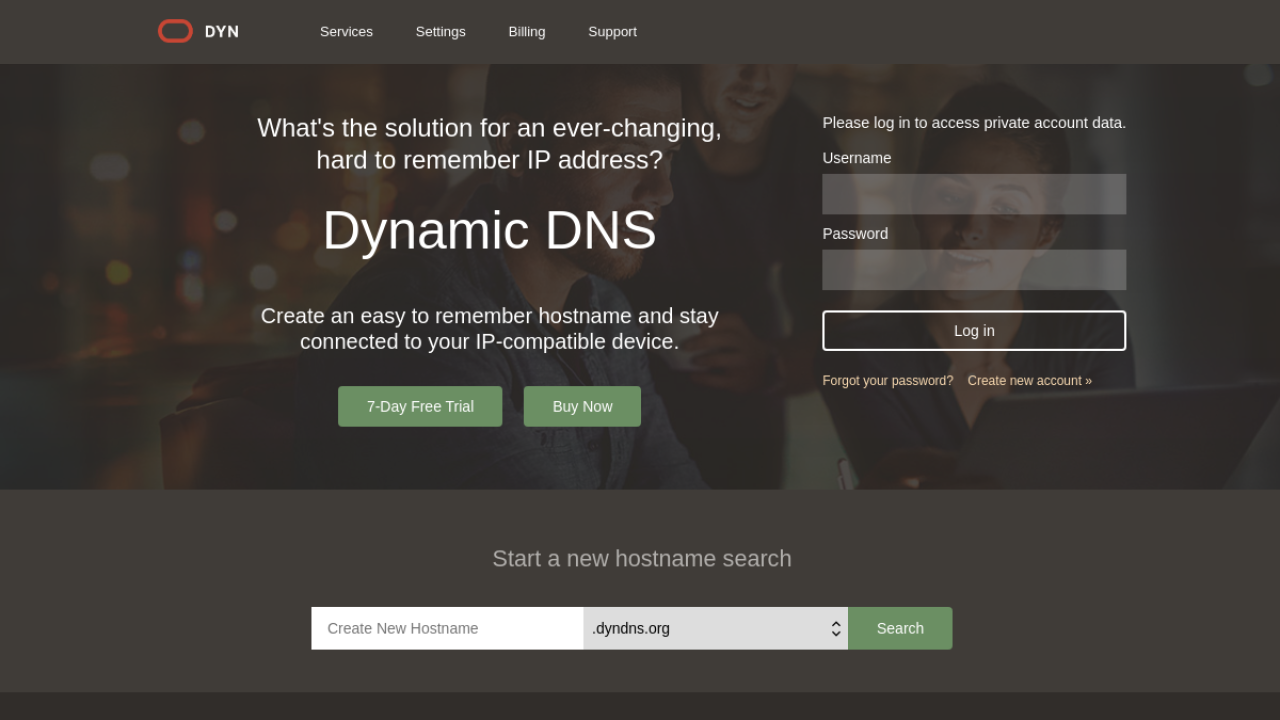The height and width of the screenshot is (720, 1280).
Task: Click the Log in button
Action: (x=974, y=331)
